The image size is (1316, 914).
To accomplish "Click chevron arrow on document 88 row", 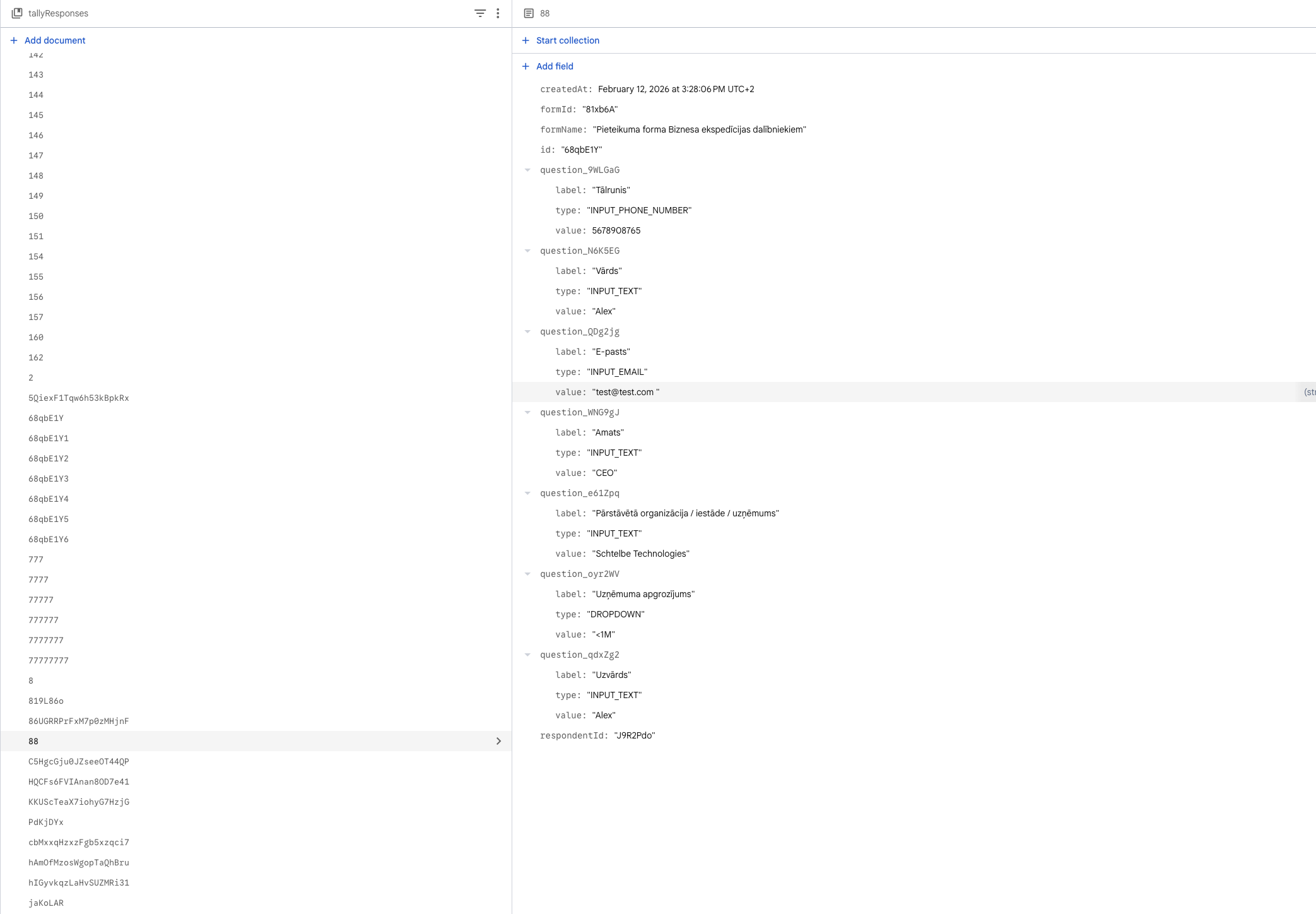I will point(498,741).
